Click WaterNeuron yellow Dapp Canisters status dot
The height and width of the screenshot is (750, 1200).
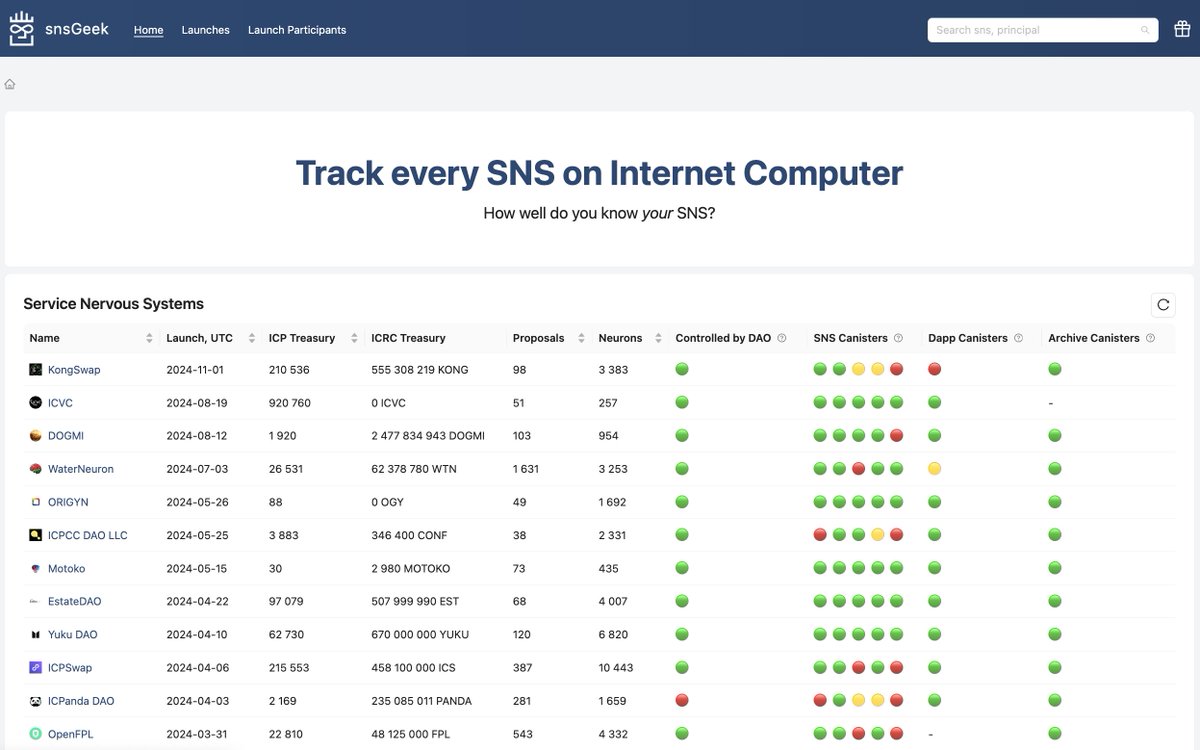[x=935, y=468]
